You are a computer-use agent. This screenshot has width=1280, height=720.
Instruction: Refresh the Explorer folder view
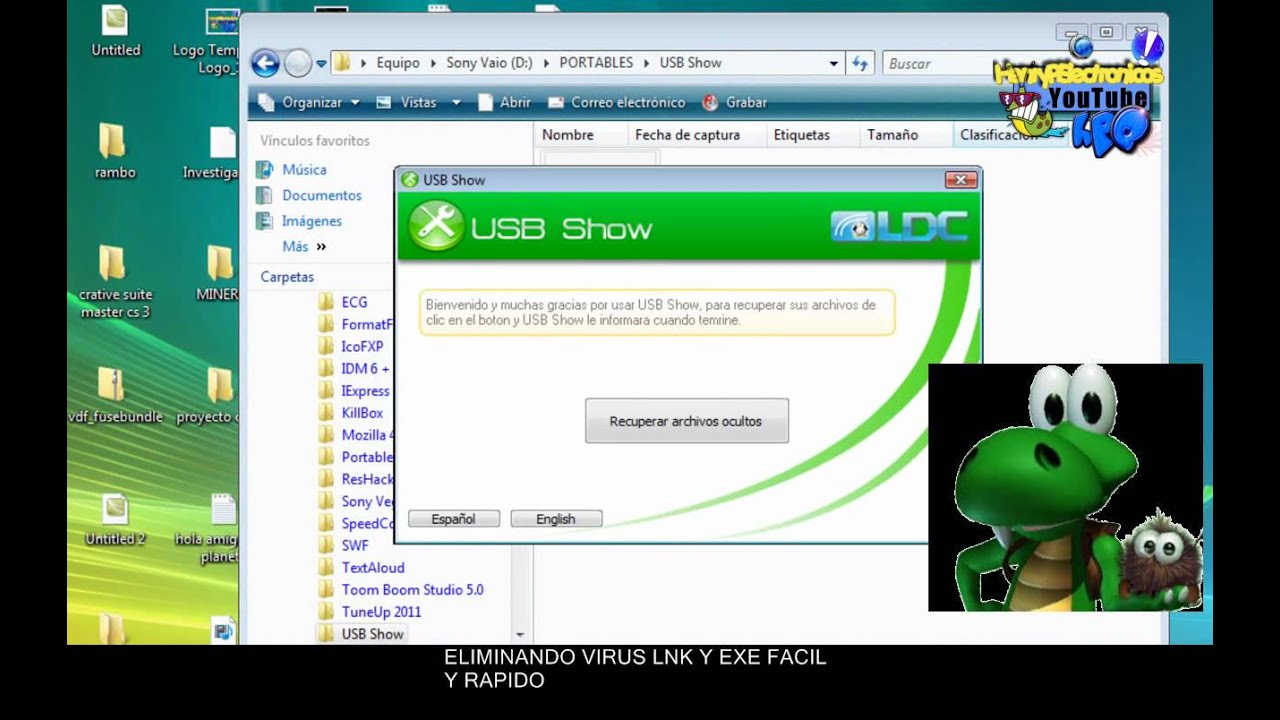[859, 63]
